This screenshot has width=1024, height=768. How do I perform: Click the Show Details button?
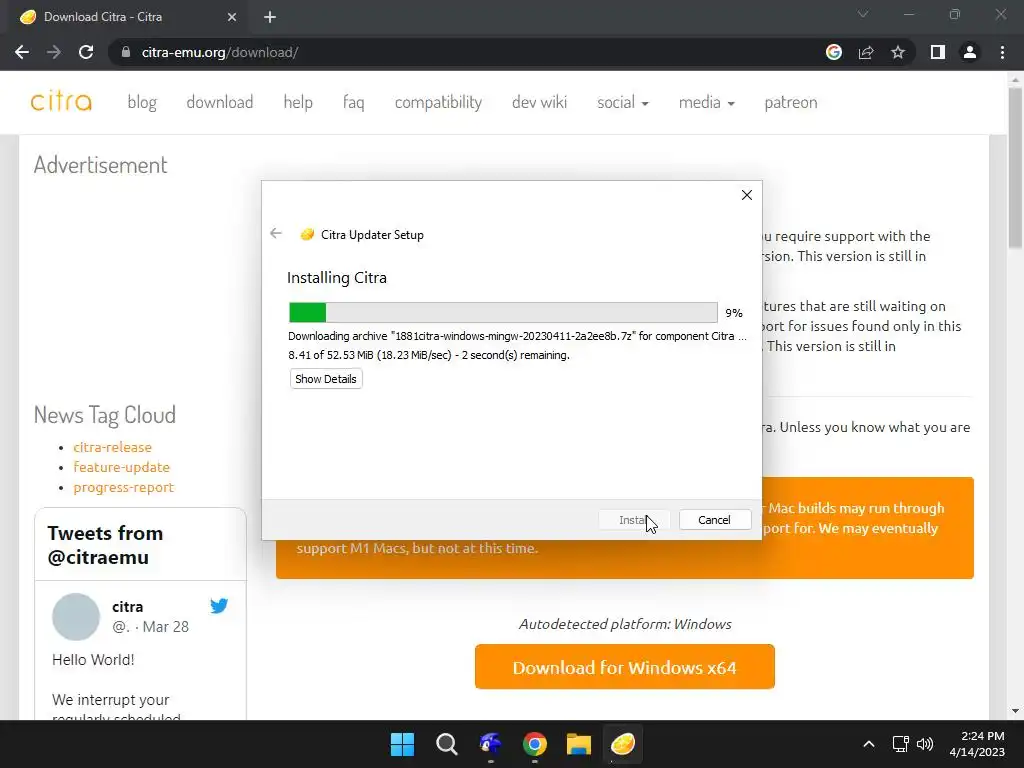[x=326, y=379]
